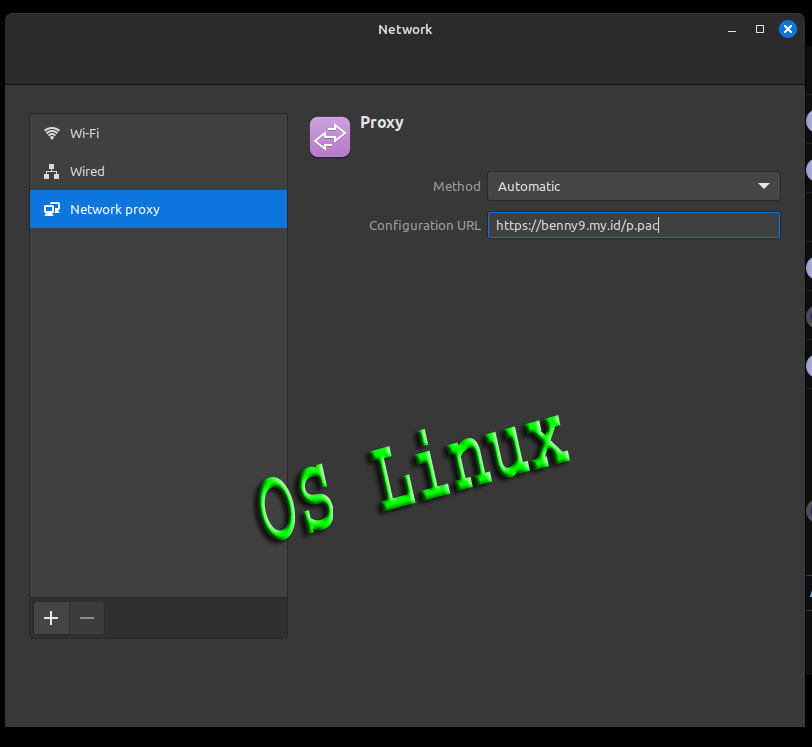This screenshot has height=747, width=812.
Task: Click the Network proxy computer icon
Action: click(52, 209)
